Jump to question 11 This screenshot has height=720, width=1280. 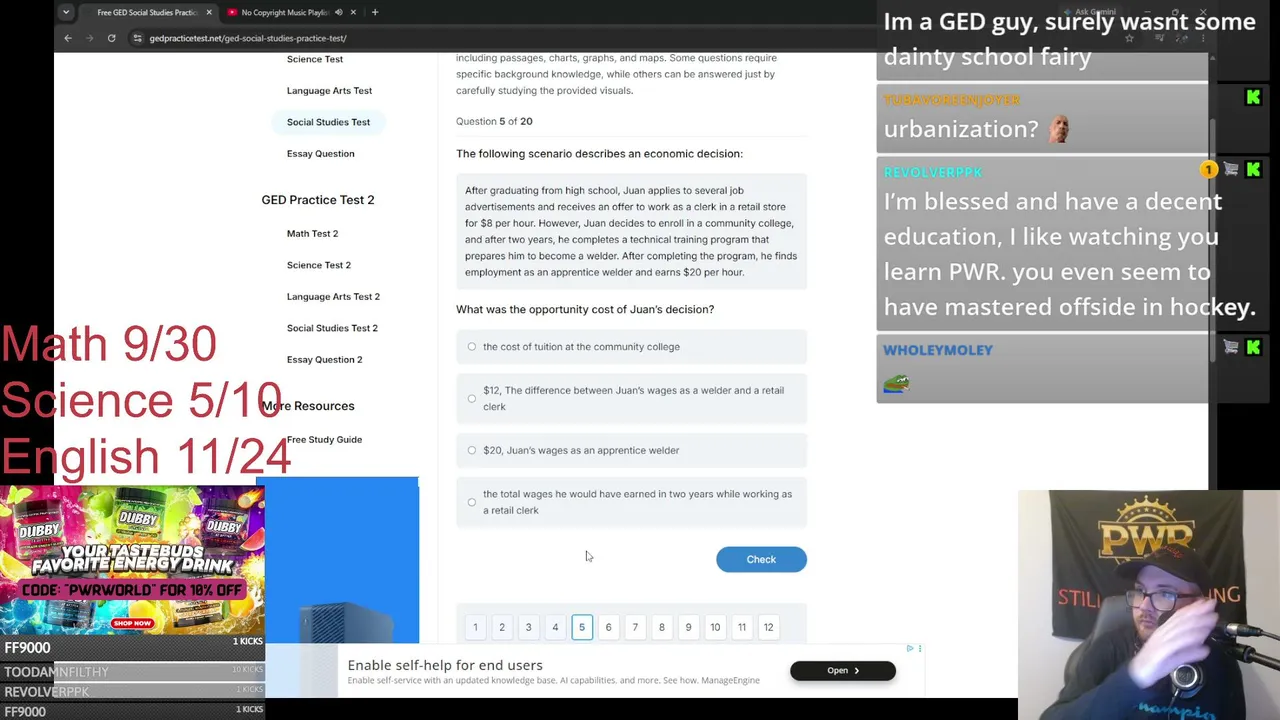coord(742,627)
